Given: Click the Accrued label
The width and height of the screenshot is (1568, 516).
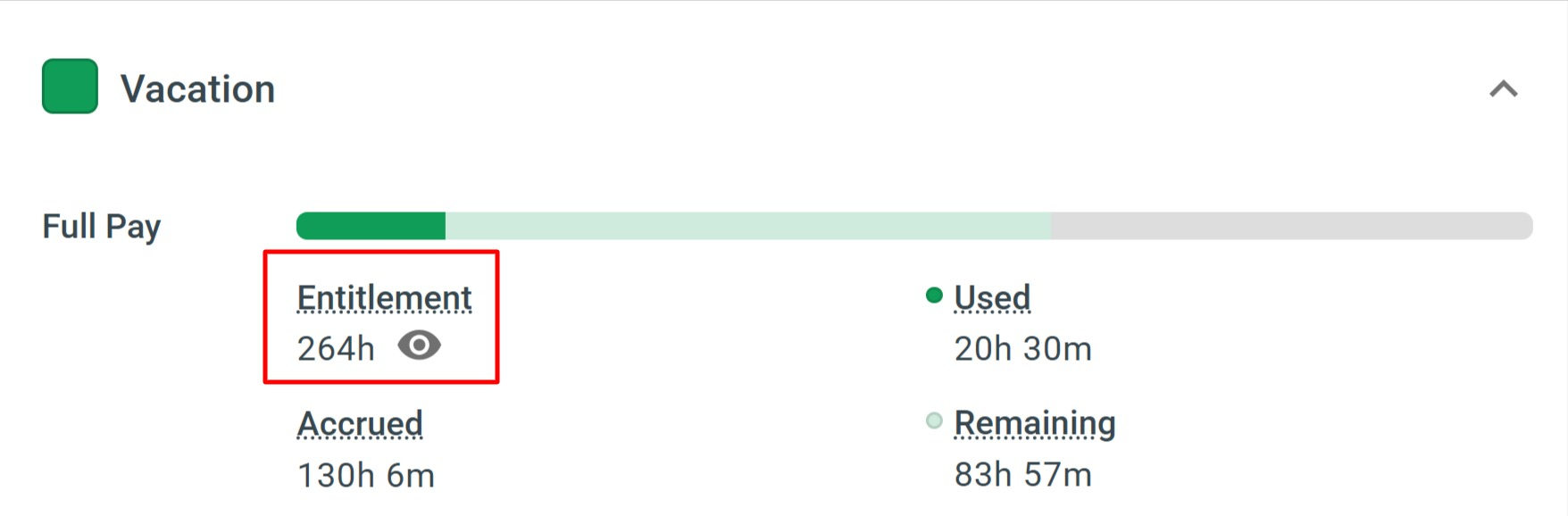Looking at the screenshot, I should (360, 424).
